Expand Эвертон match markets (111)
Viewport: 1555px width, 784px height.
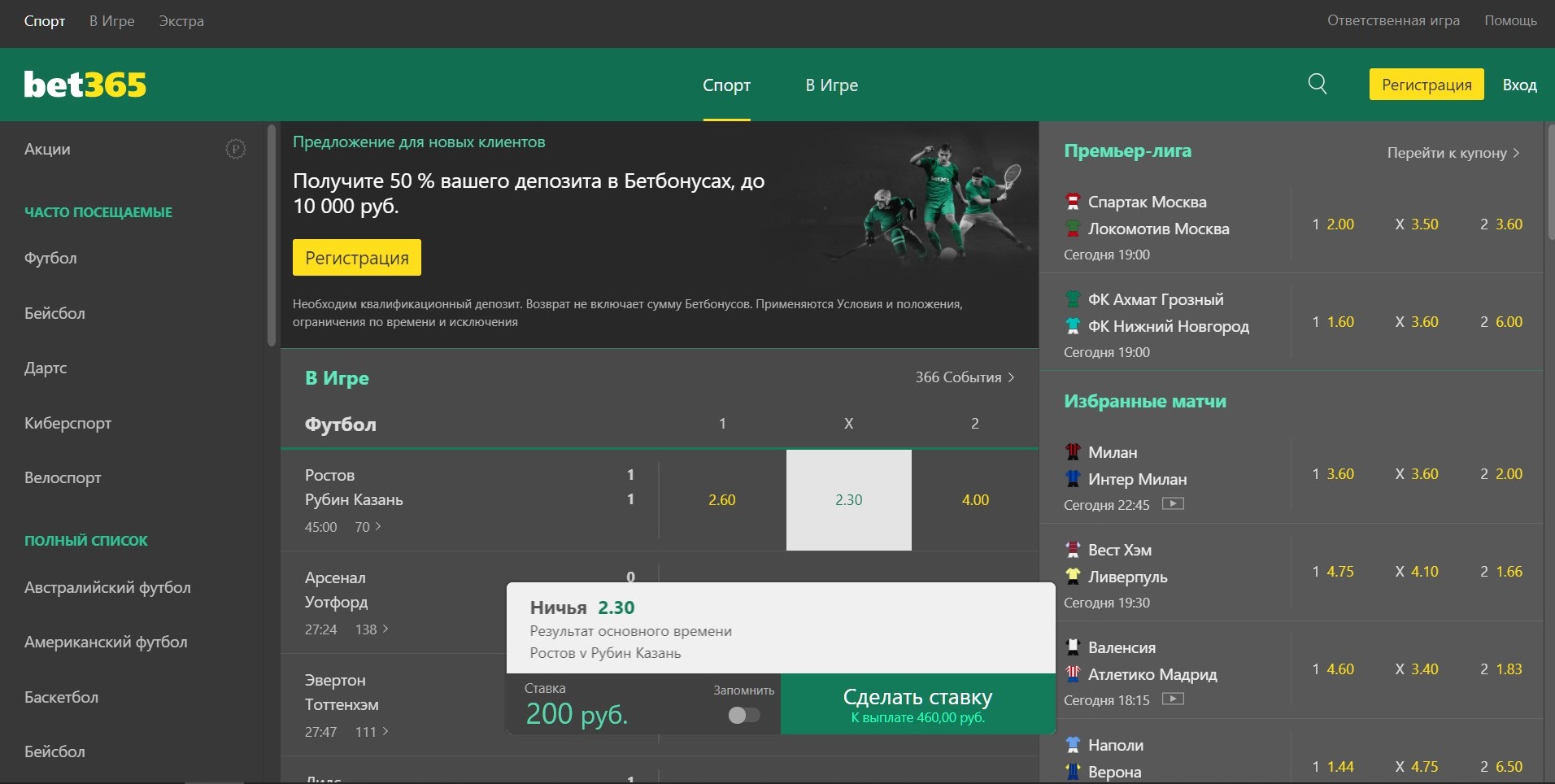coord(372,732)
